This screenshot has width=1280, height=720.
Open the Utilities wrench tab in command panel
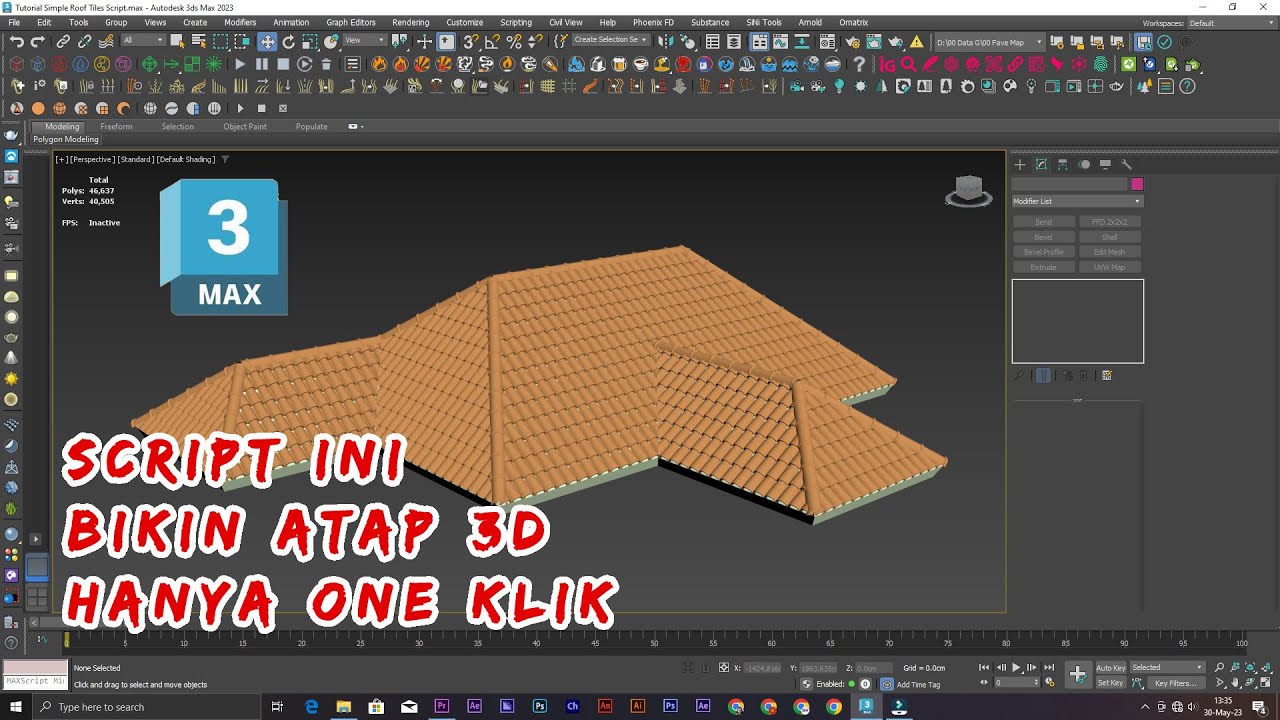1127,164
